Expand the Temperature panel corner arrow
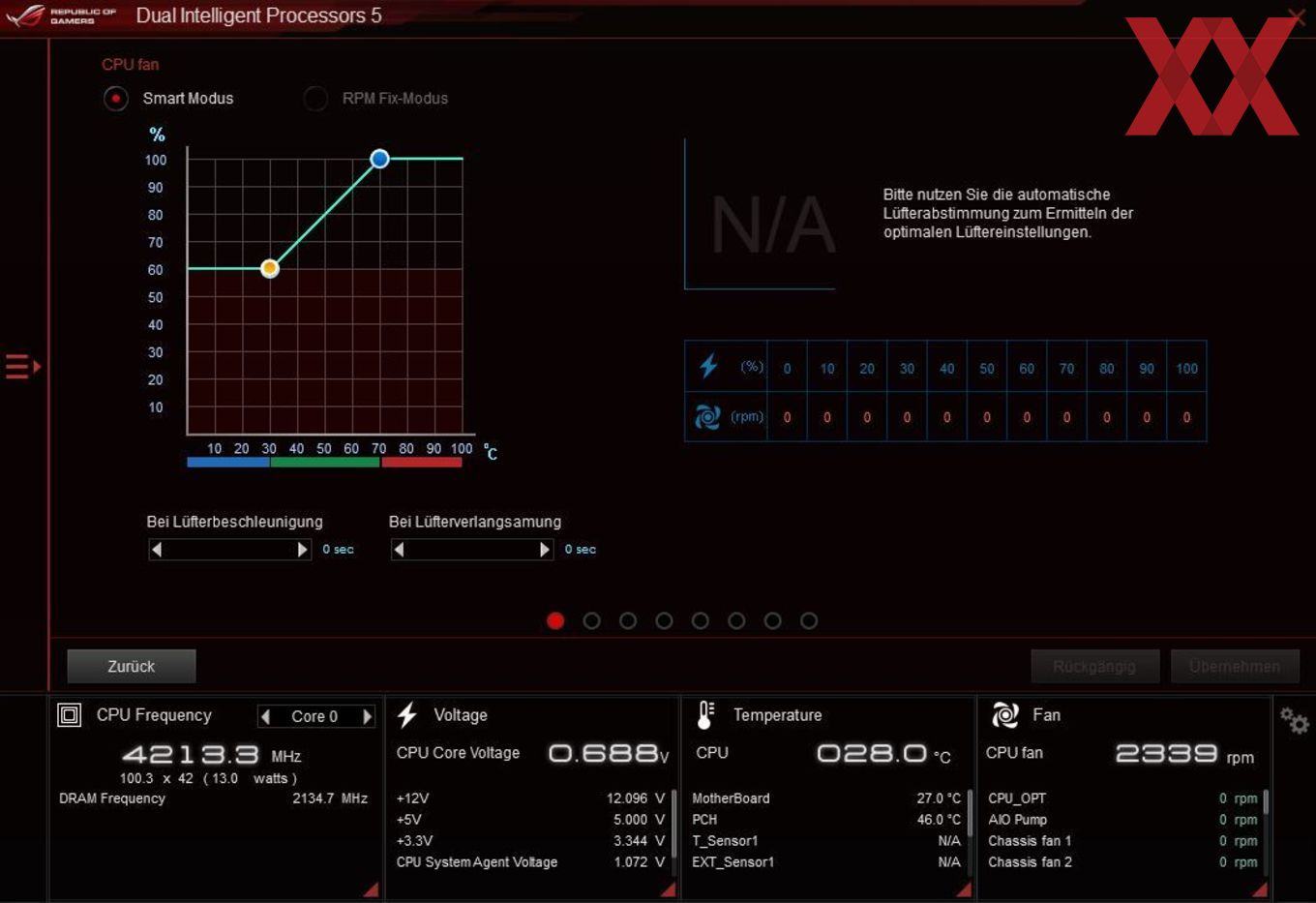The height and width of the screenshot is (903, 1316). coord(964,889)
